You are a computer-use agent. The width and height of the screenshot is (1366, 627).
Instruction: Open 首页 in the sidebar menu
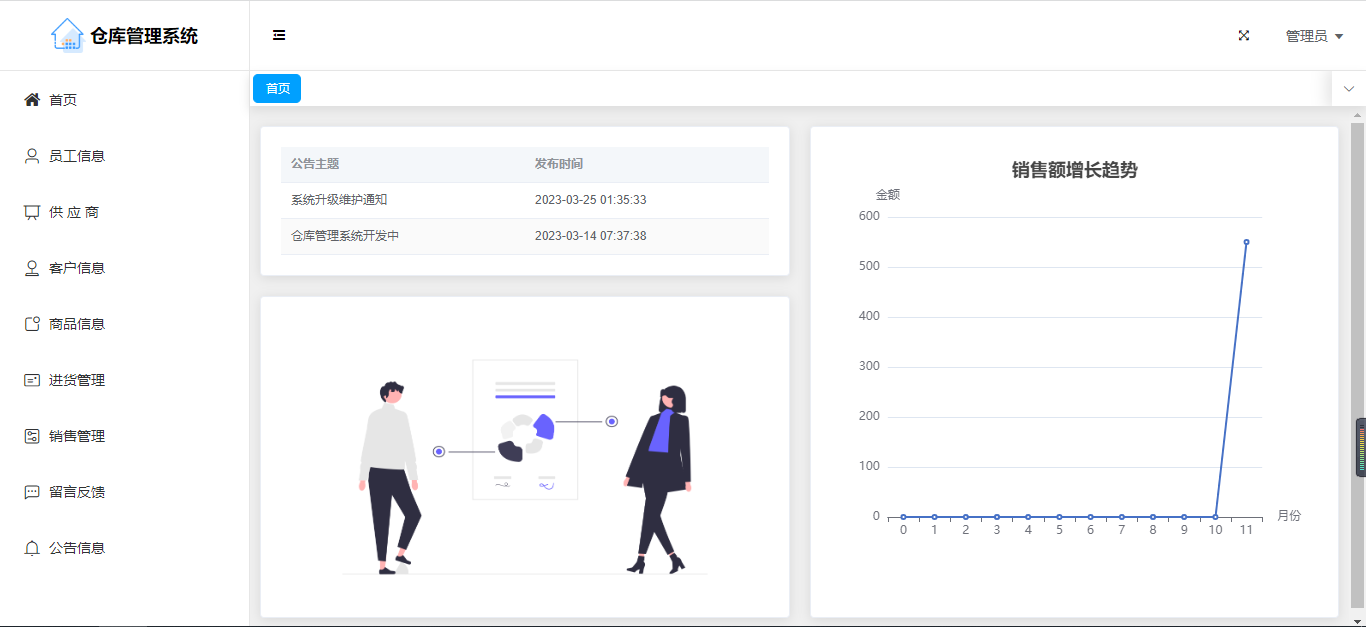point(124,100)
